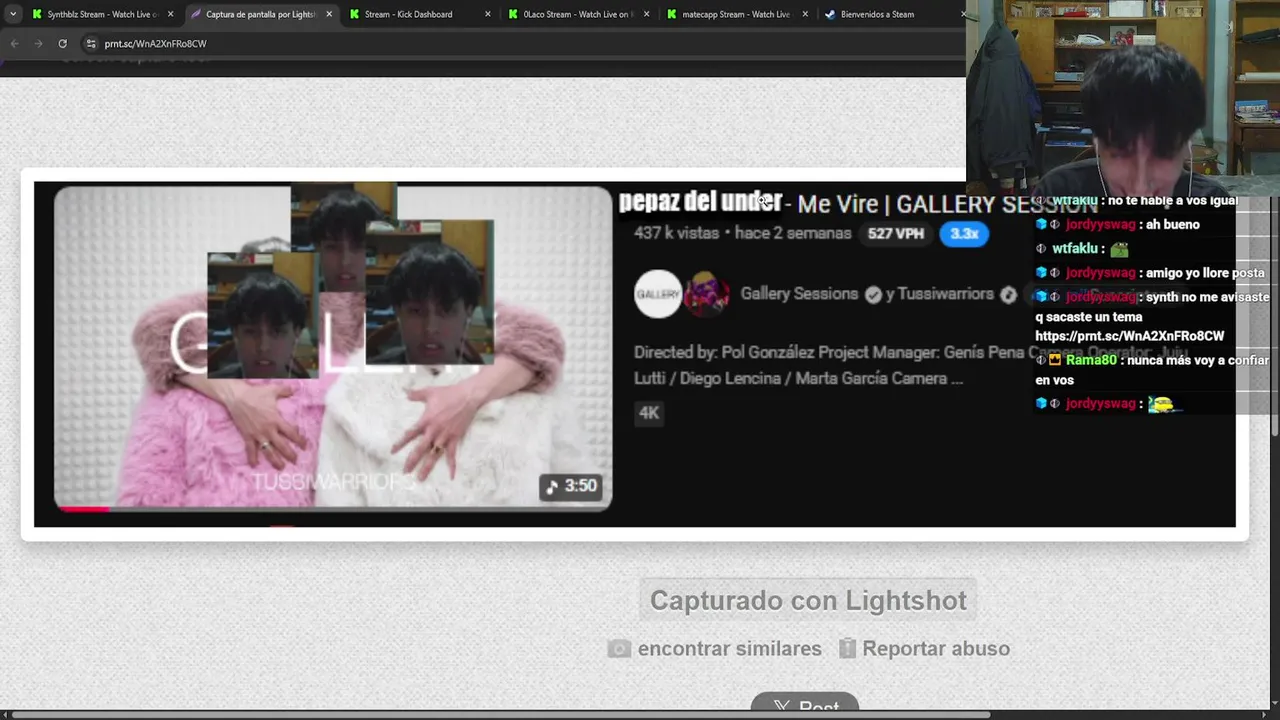The width and height of the screenshot is (1280, 720).
Task: Reload the current page
Action: pos(62,44)
